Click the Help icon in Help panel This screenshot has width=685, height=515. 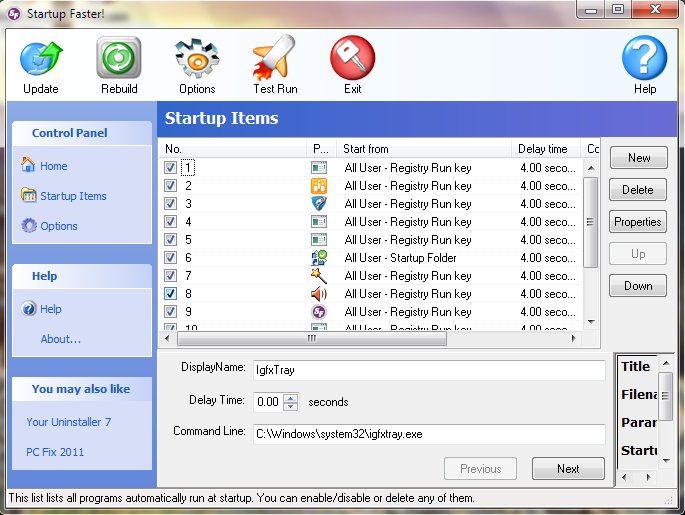pos(29,308)
